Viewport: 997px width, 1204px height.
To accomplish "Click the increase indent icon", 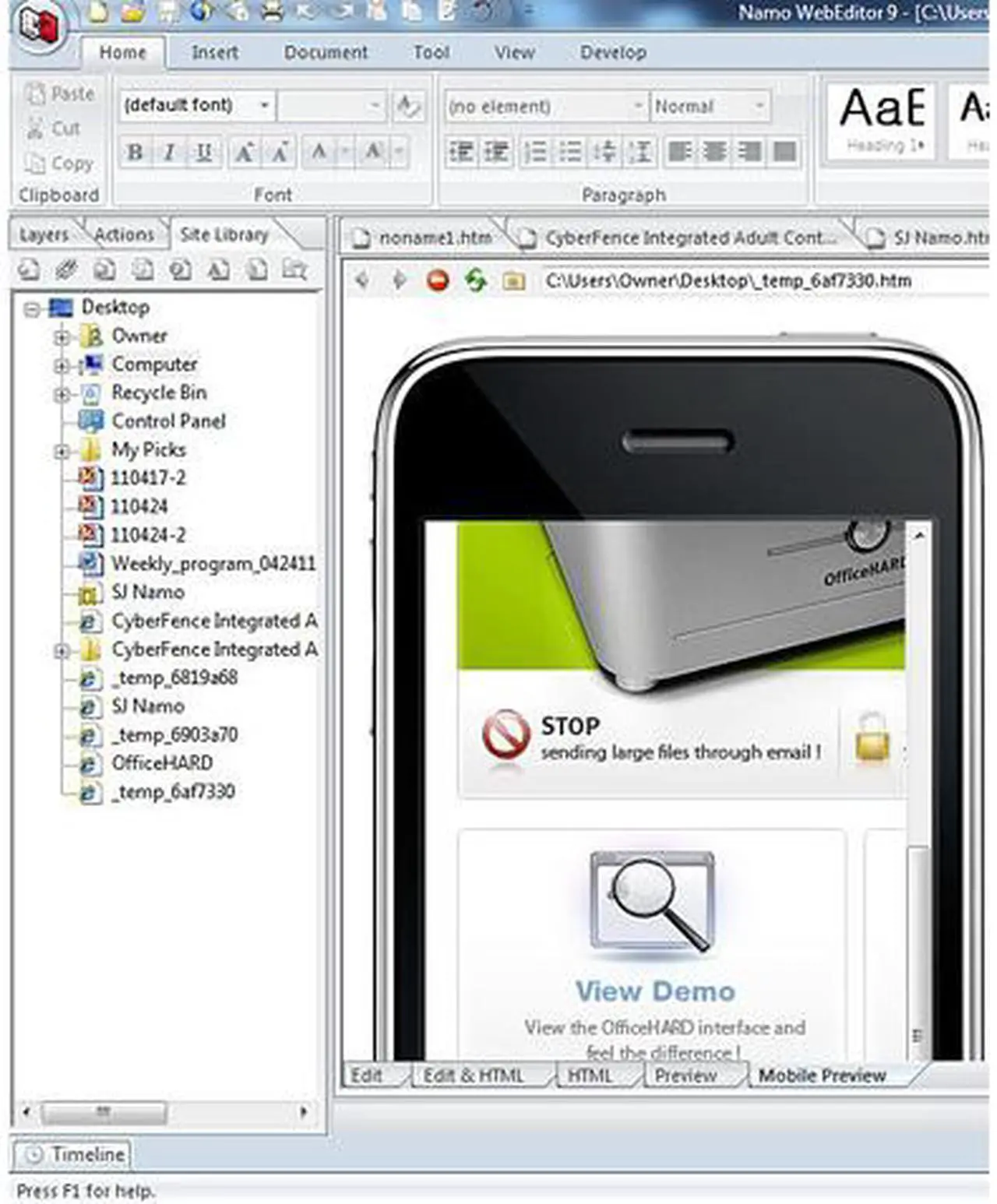I will [497, 152].
